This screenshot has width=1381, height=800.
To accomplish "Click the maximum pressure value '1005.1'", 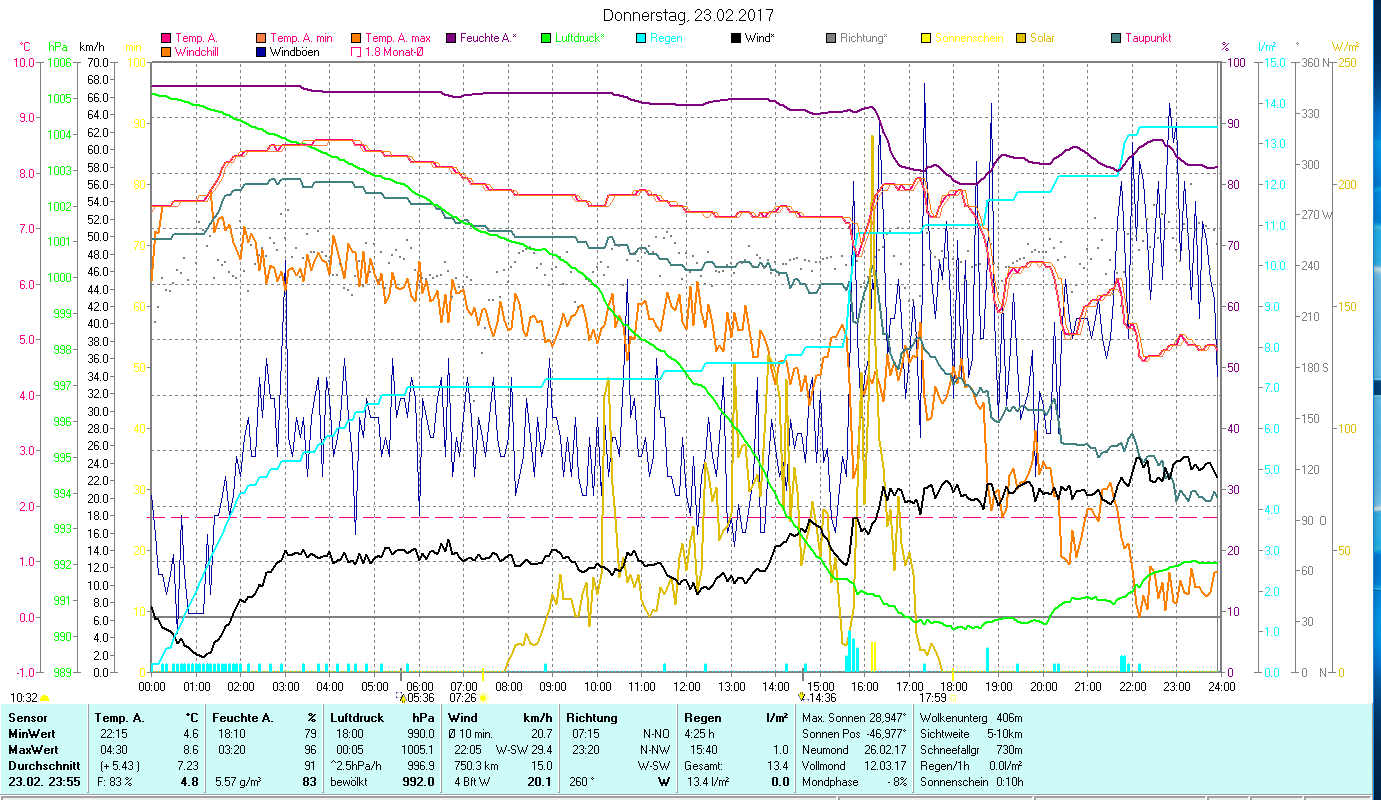I will [x=417, y=750].
